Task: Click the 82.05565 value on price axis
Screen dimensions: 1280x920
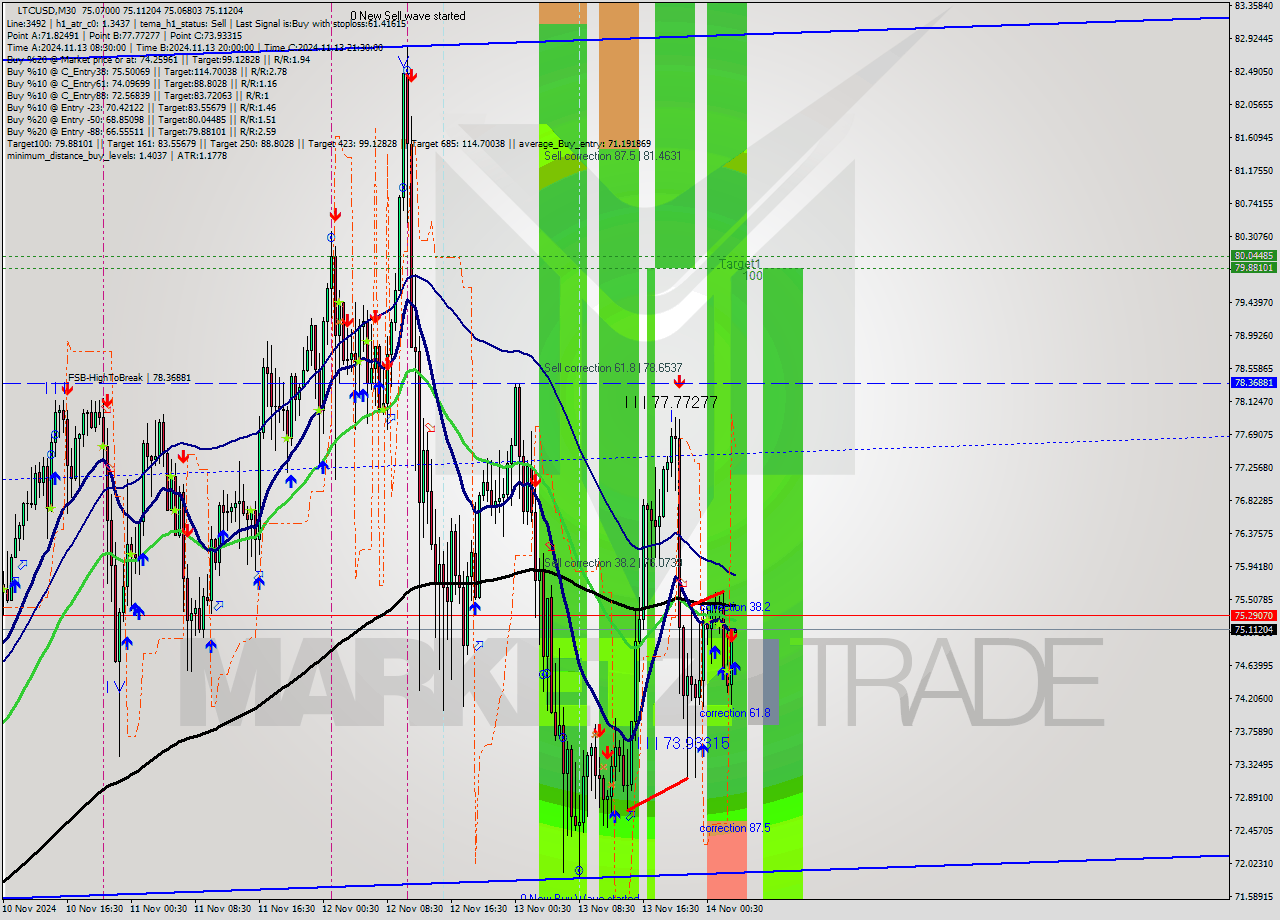Action: pos(1254,104)
